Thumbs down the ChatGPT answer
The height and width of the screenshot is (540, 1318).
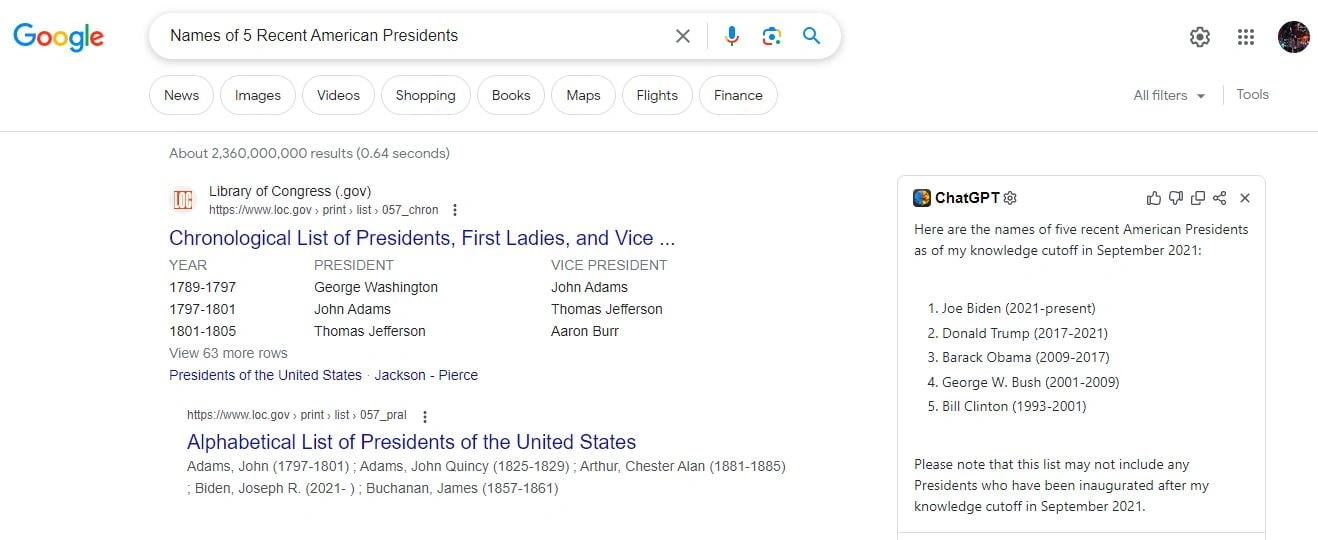click(1176, 198)
